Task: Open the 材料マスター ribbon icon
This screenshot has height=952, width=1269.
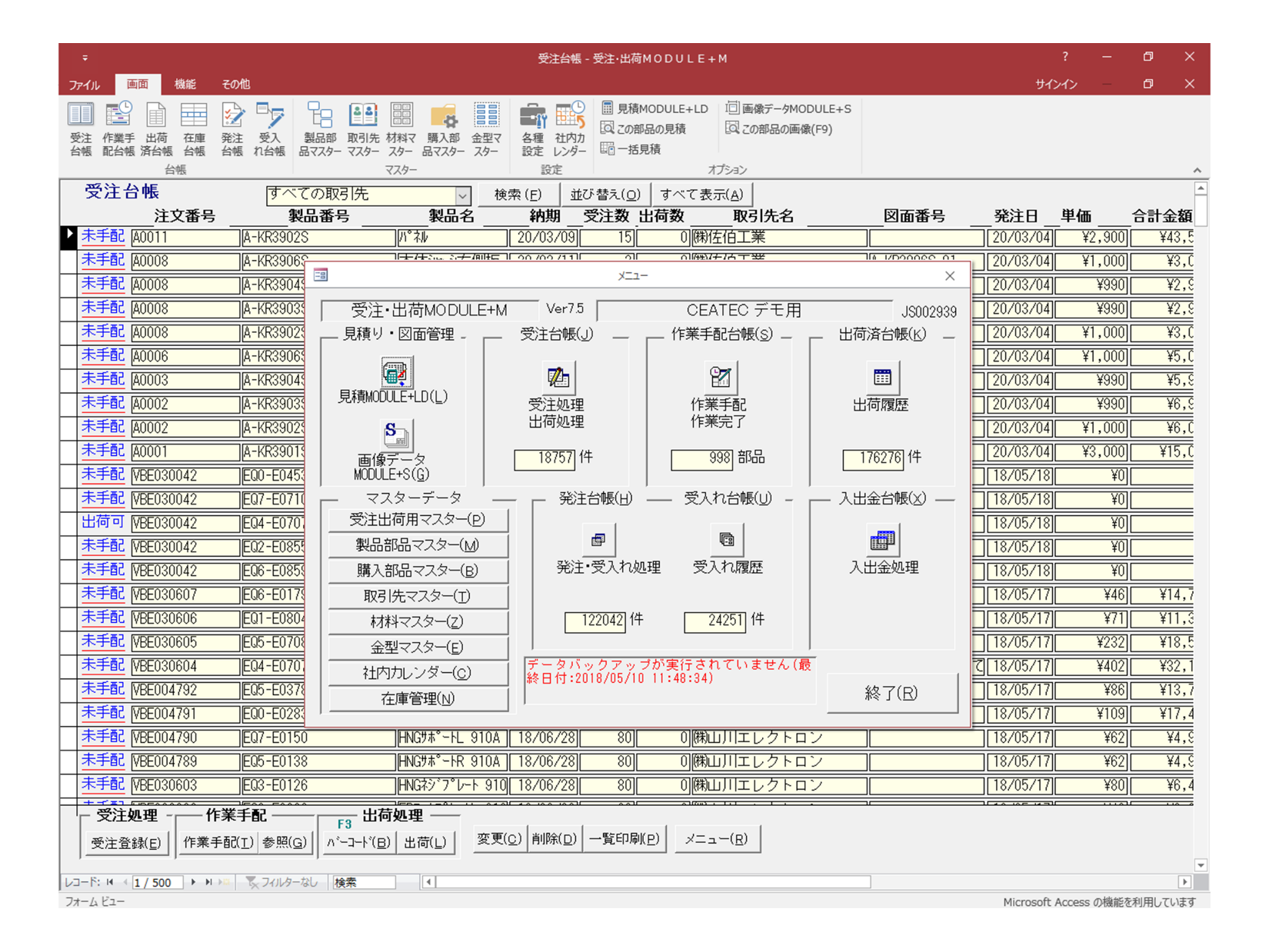Action: pos(401,129)
